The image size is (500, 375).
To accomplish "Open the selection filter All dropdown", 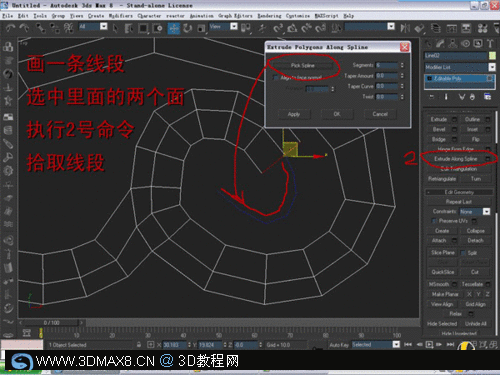I will (x=104, y=26).
